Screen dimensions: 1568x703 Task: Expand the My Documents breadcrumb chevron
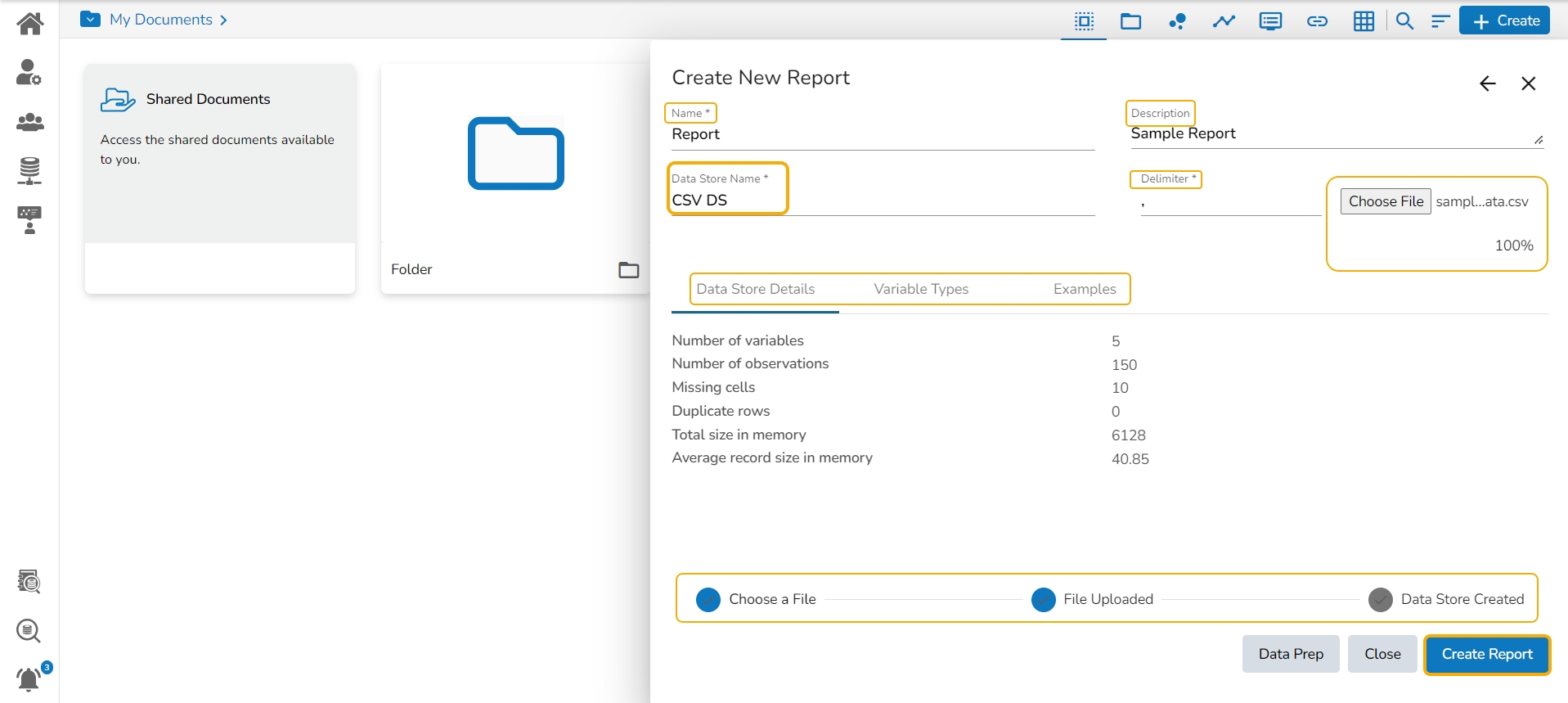[223, 20]
